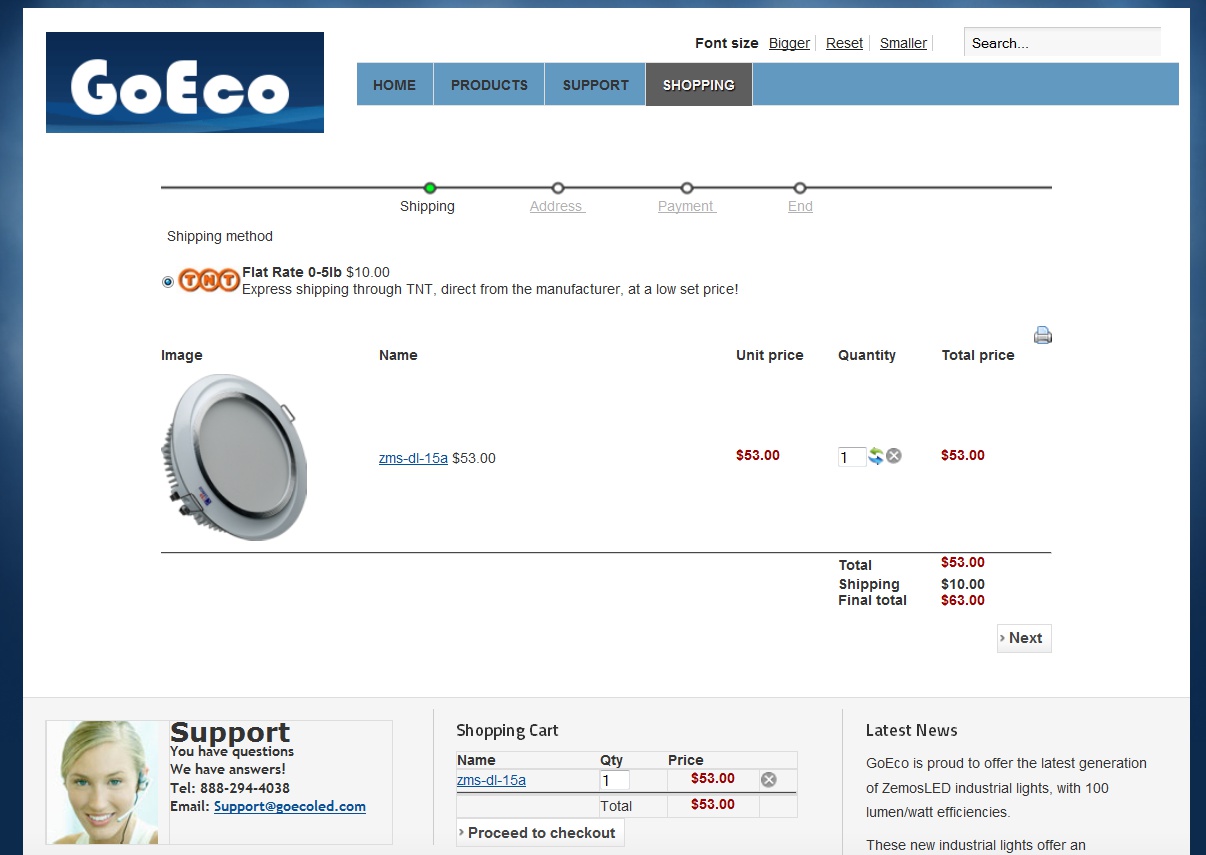
Task: Go to the SUPPORT menu tab
Action: 595,85
